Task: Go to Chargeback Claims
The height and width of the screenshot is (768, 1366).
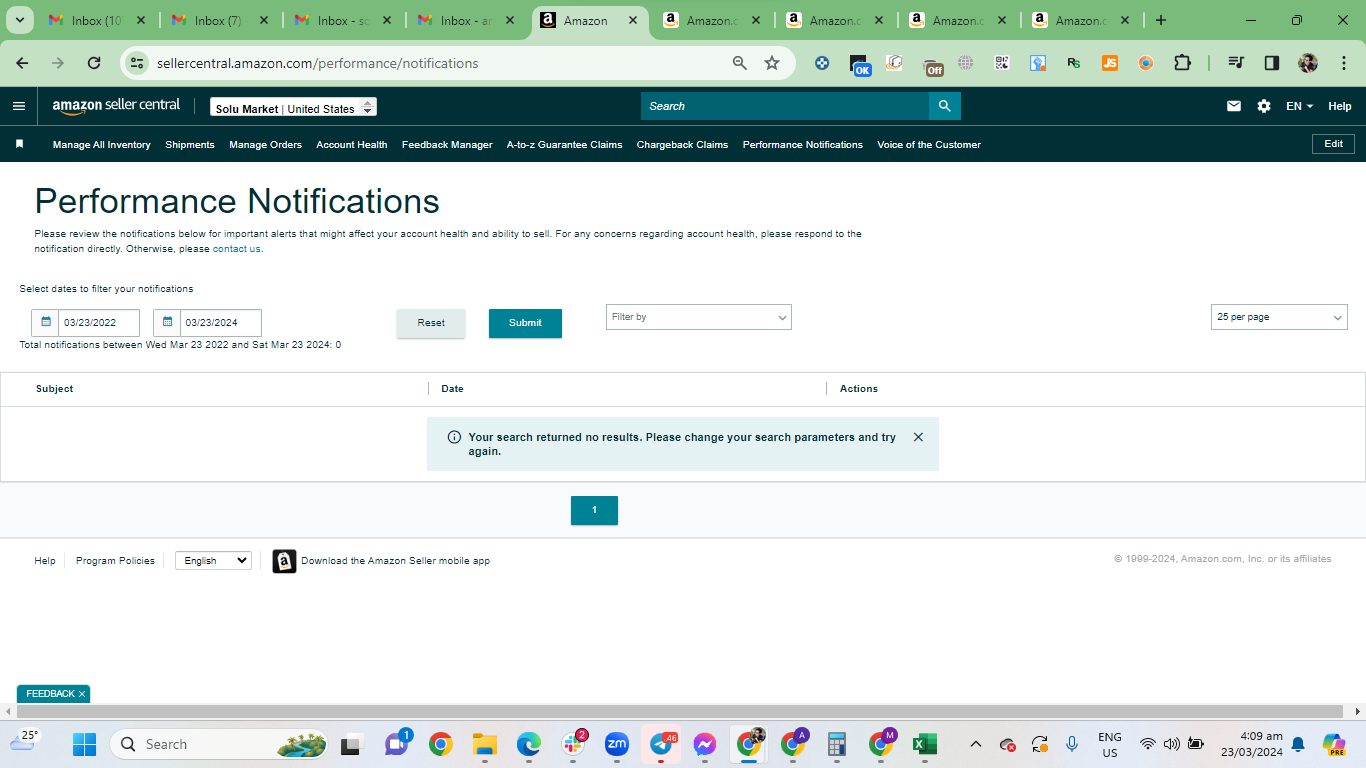Action: pyautogui.click(x=682, y=145)
